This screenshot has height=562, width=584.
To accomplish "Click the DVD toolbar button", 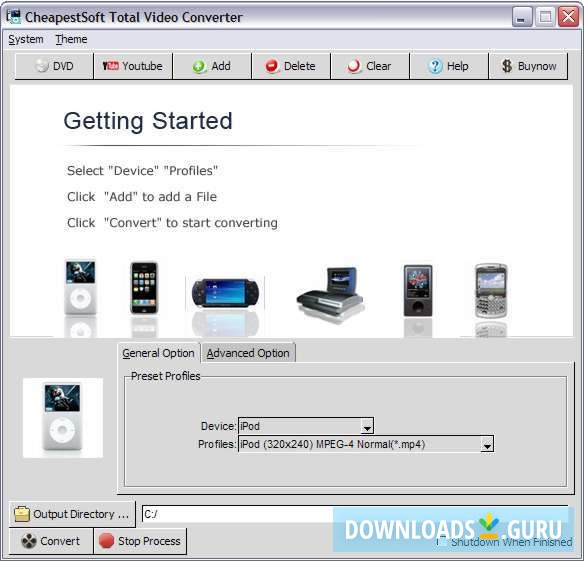I will coord(54,66).
